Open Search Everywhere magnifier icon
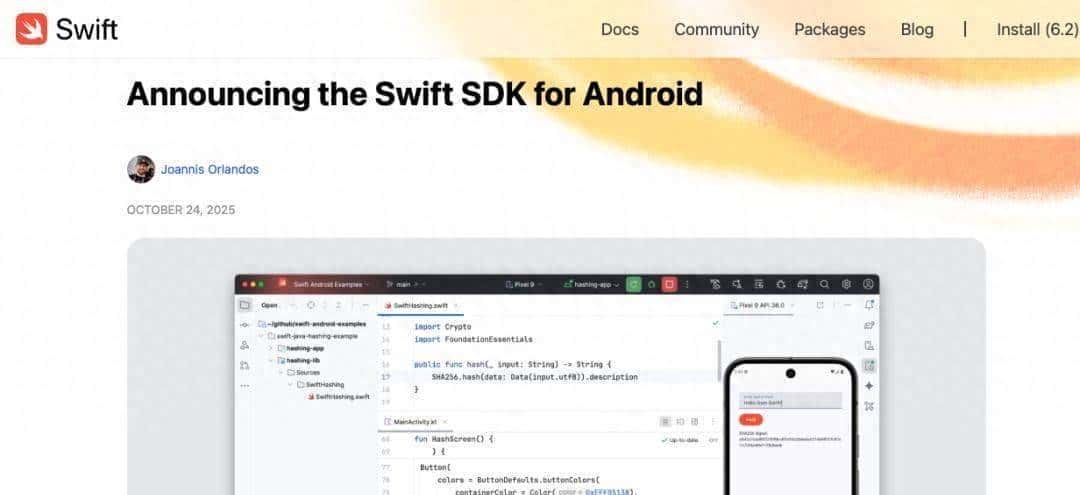Image resolution: width=1080 pixels, height=495 pixels. point(824,284)
